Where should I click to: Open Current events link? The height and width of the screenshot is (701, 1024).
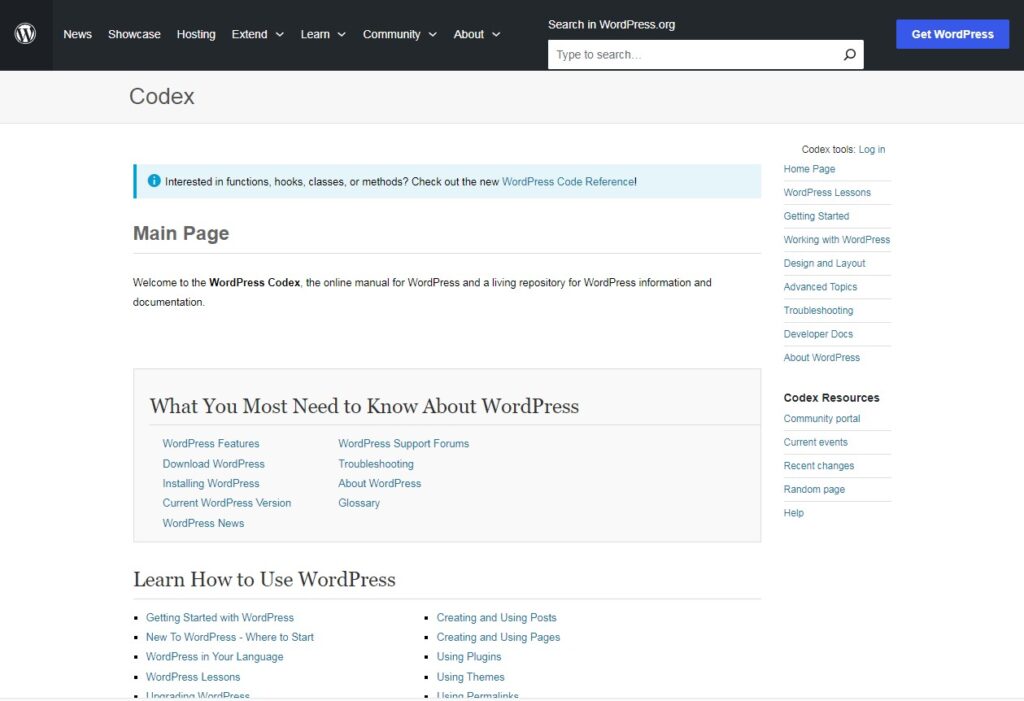pos(816,442)
